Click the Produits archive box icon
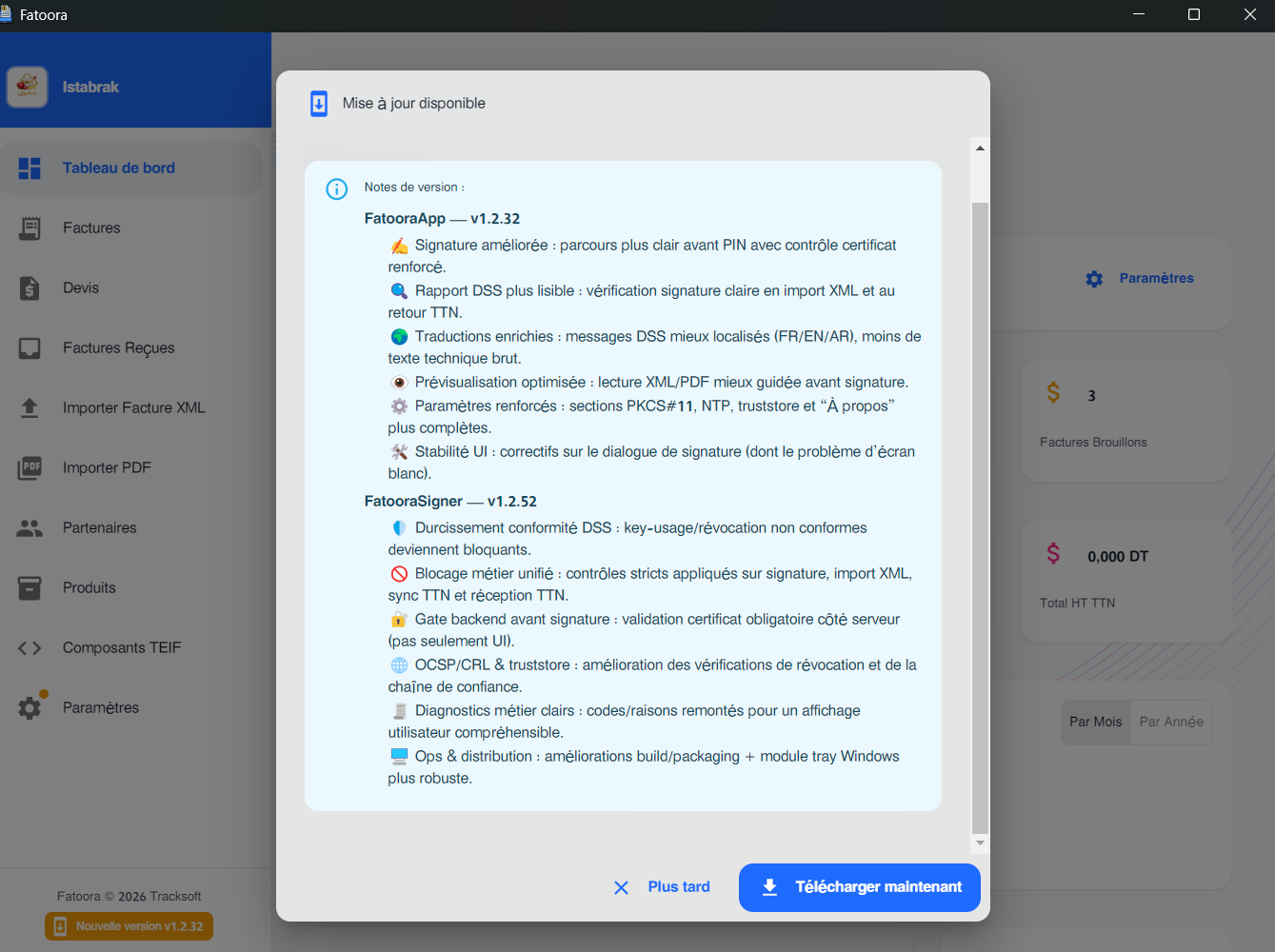The image size is (1275, 952). click(30, 588)
